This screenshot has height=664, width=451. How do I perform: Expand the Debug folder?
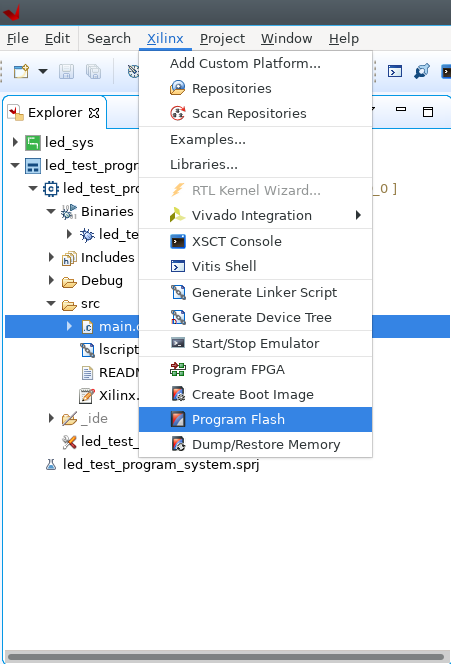(x=51, y=280)
